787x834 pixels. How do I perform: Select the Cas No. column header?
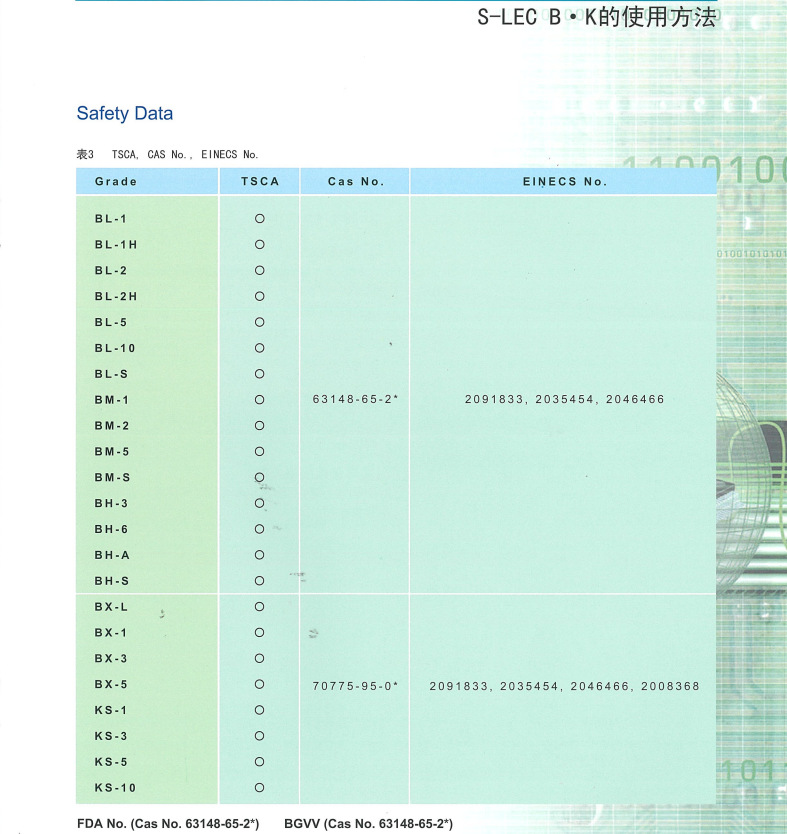355,181
